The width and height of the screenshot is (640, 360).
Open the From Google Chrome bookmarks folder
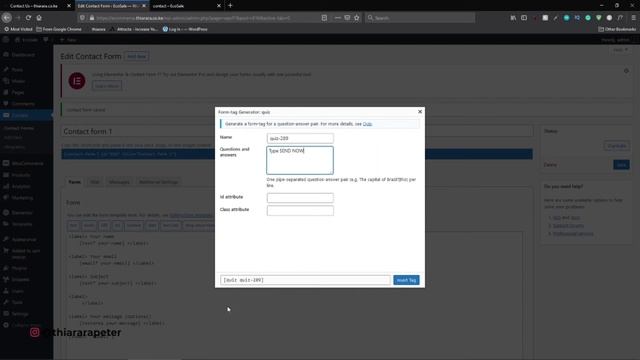pyautogui.click(x=59, y=29)
